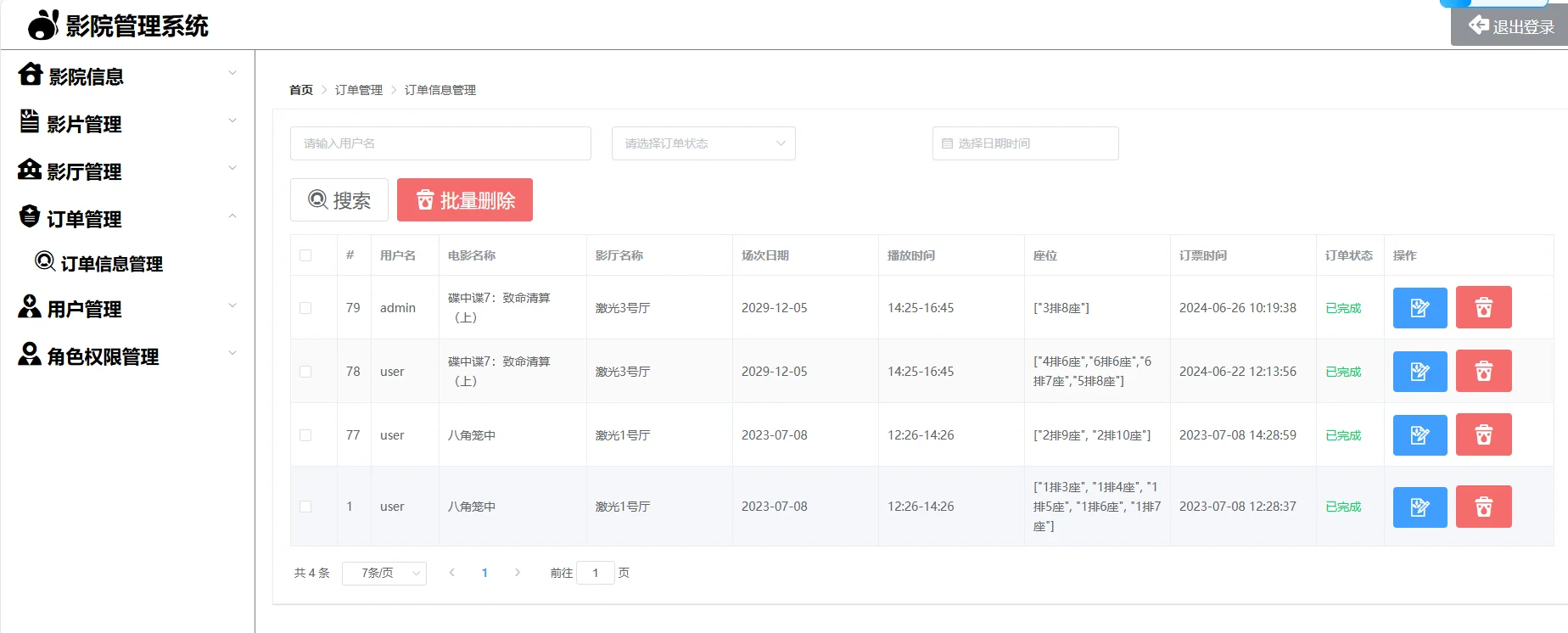This screenshot has height=633, width=1568.
Task: Open the 请选择订单状态 dropdown
Action: pos(703,143)
